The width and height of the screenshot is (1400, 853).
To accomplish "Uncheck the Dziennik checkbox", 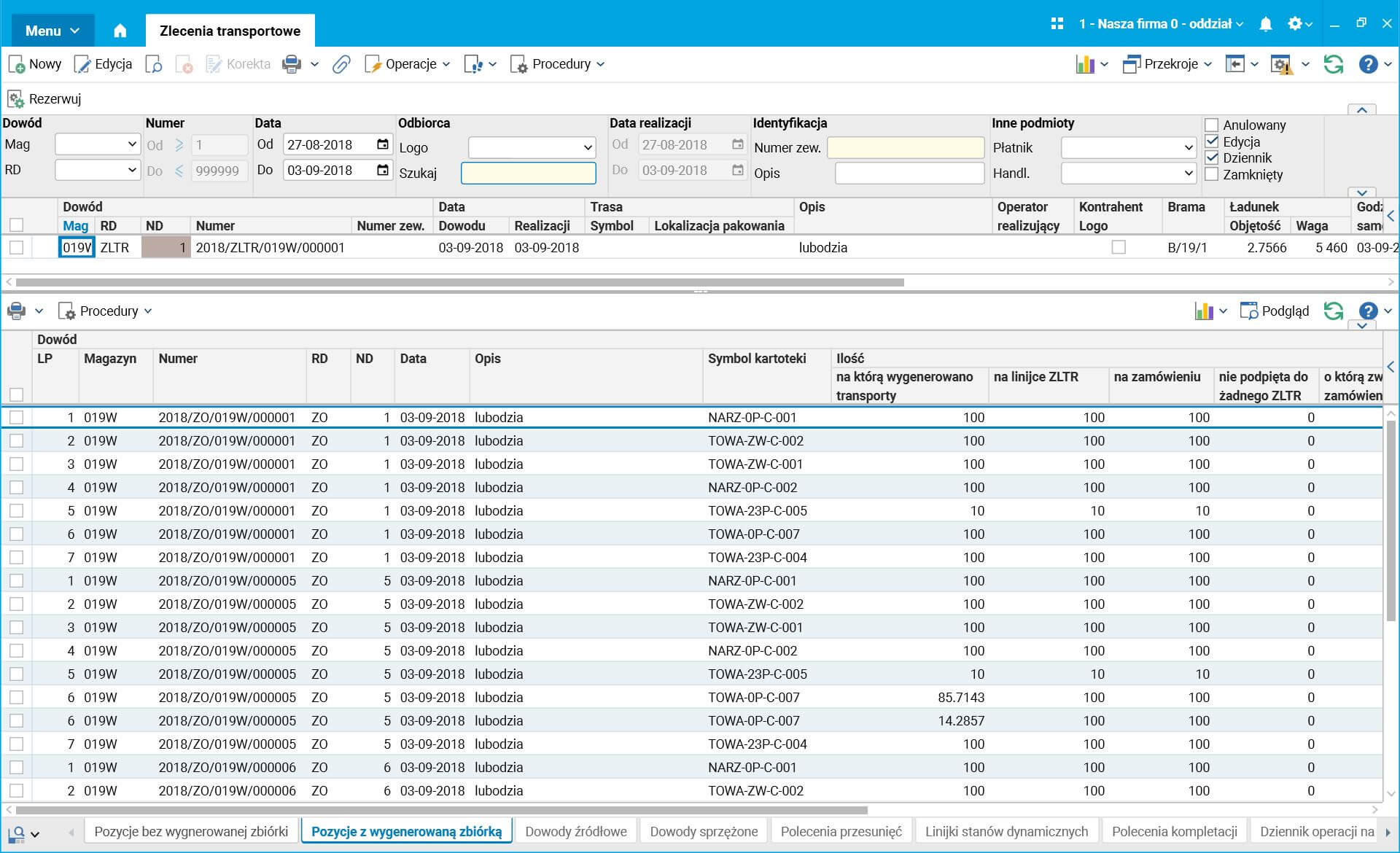I will (x=1212, y=157).
